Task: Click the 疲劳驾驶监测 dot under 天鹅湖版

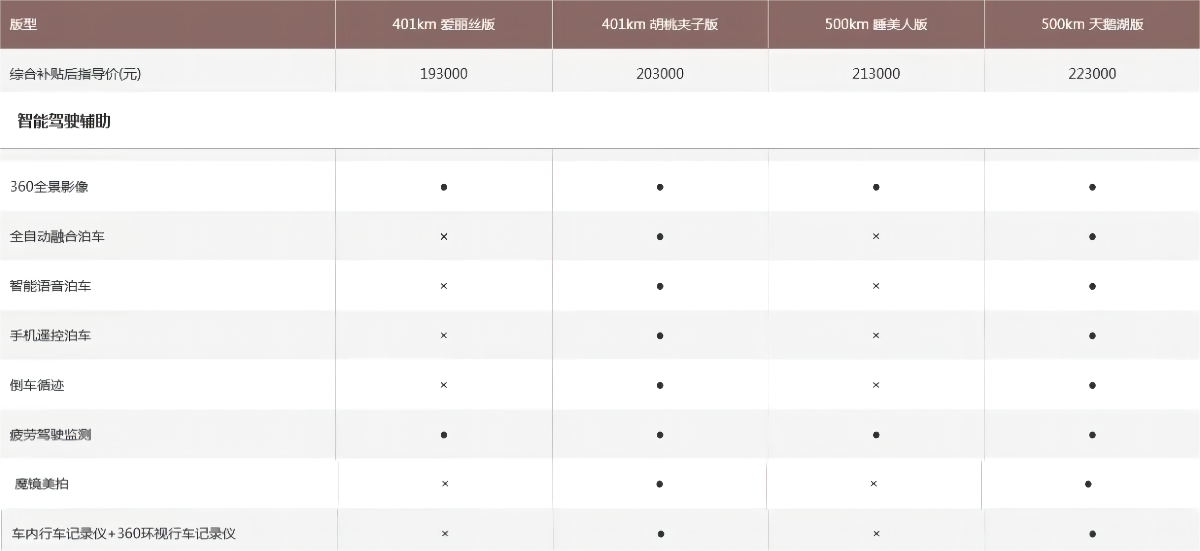Action: pyautogui.click(x=1092, y=435)
